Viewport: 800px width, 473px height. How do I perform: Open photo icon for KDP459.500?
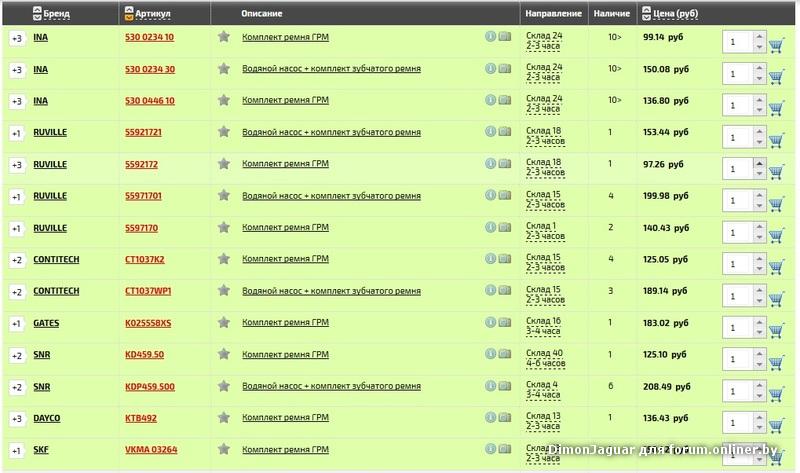pyautogui.click(x=505, y=386)
